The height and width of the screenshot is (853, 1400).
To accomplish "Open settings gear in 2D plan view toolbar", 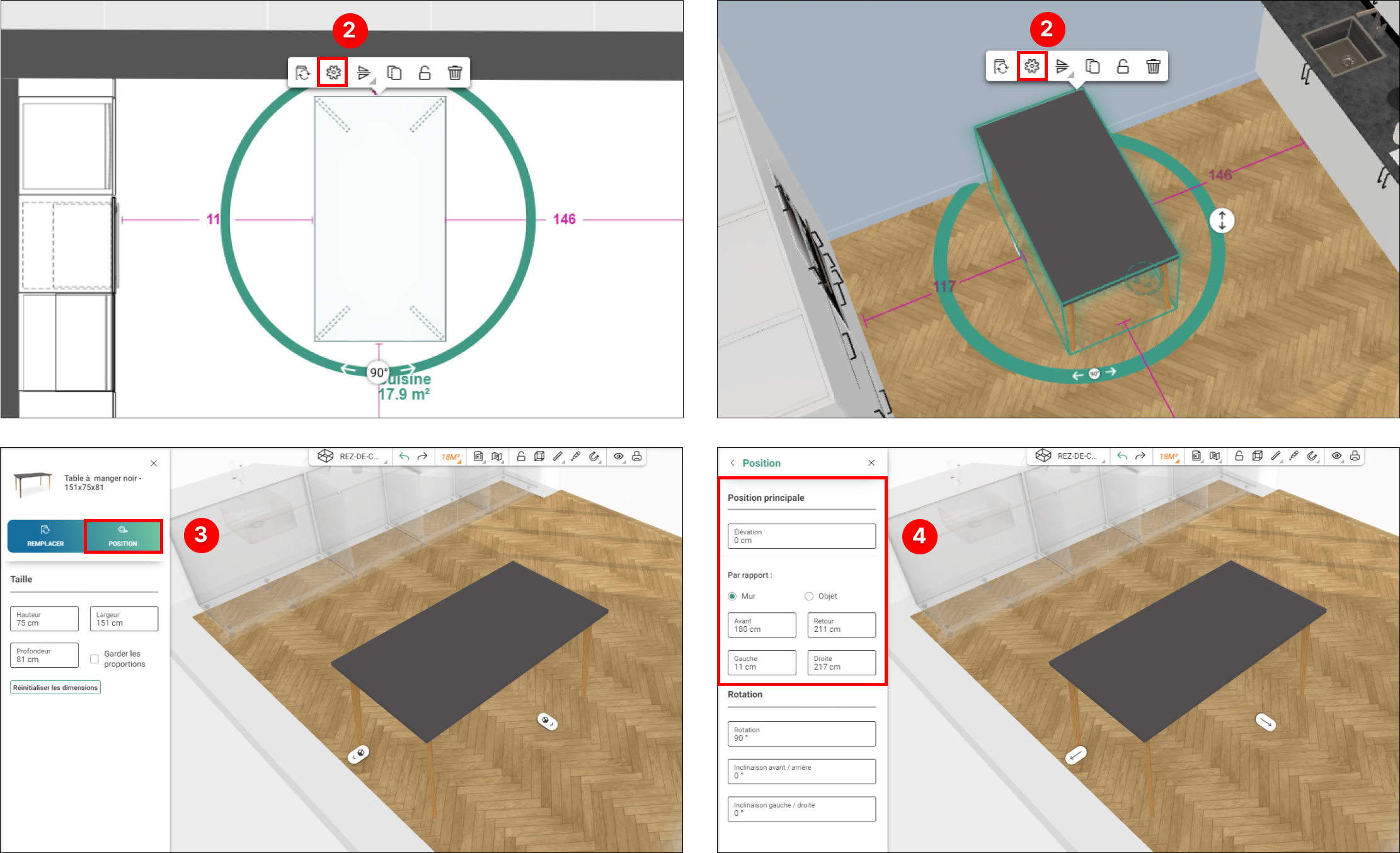I will [x=333, y=72].
